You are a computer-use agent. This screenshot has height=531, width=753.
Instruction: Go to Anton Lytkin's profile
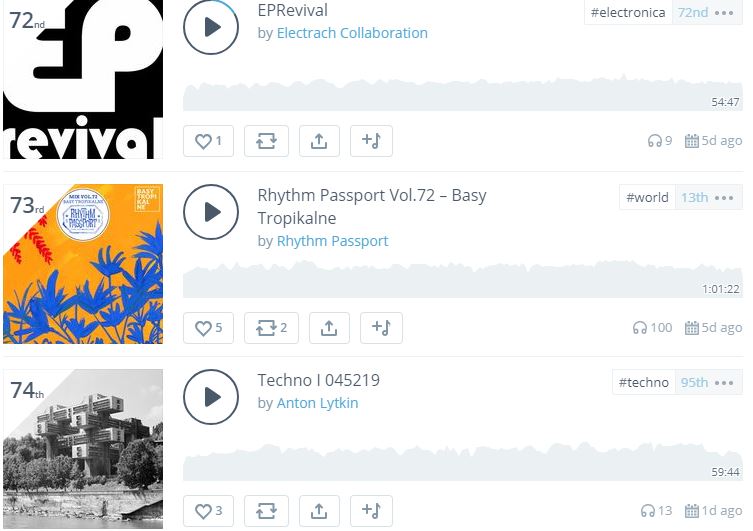(x=317, y=403)
